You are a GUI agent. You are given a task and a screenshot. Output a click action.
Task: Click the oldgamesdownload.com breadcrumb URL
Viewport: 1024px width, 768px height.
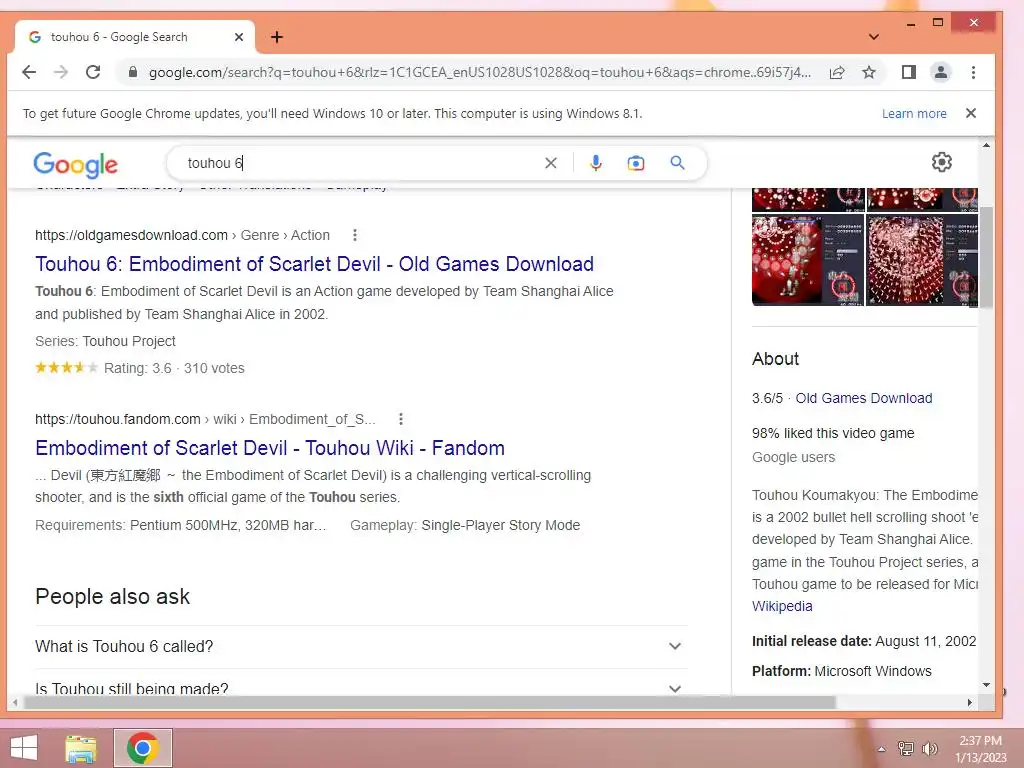click(182, 235)
